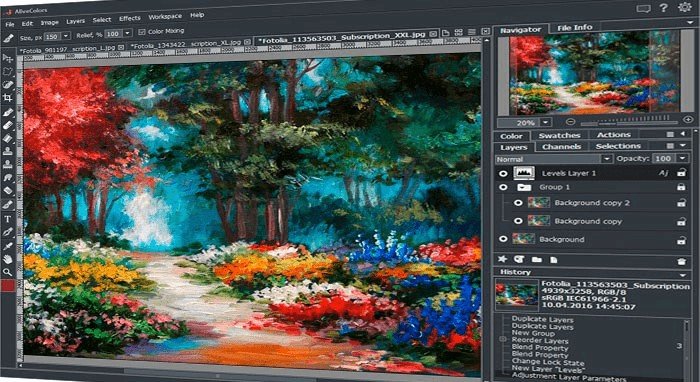700x382 pixels.
Task: Zoom out with Navigator minus icon
Action: click(570, 121)
